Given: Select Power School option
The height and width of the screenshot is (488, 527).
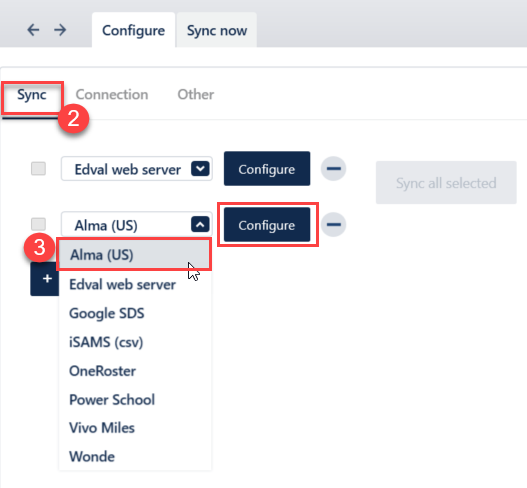Looking at the screenshot, I should [112, 400].
